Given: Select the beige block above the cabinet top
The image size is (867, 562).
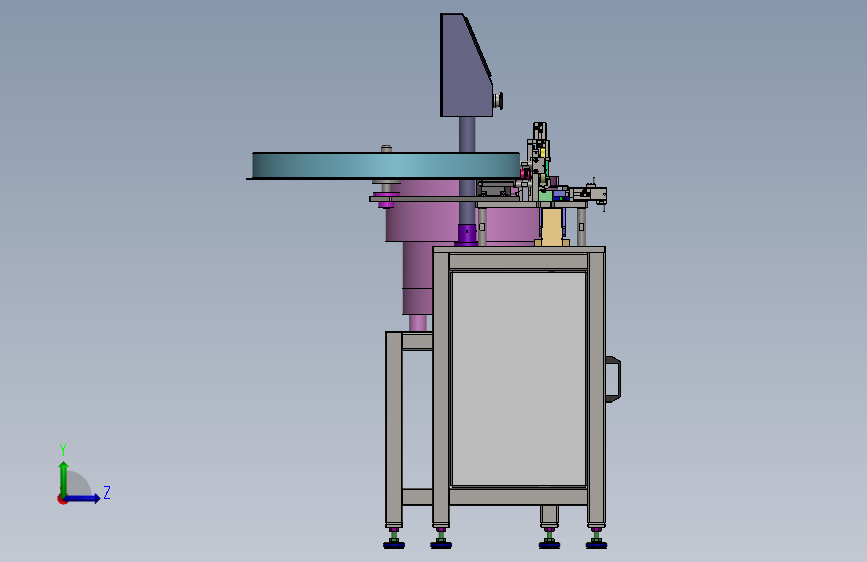Looking at the screenshot, I should (x=552, y=226).
